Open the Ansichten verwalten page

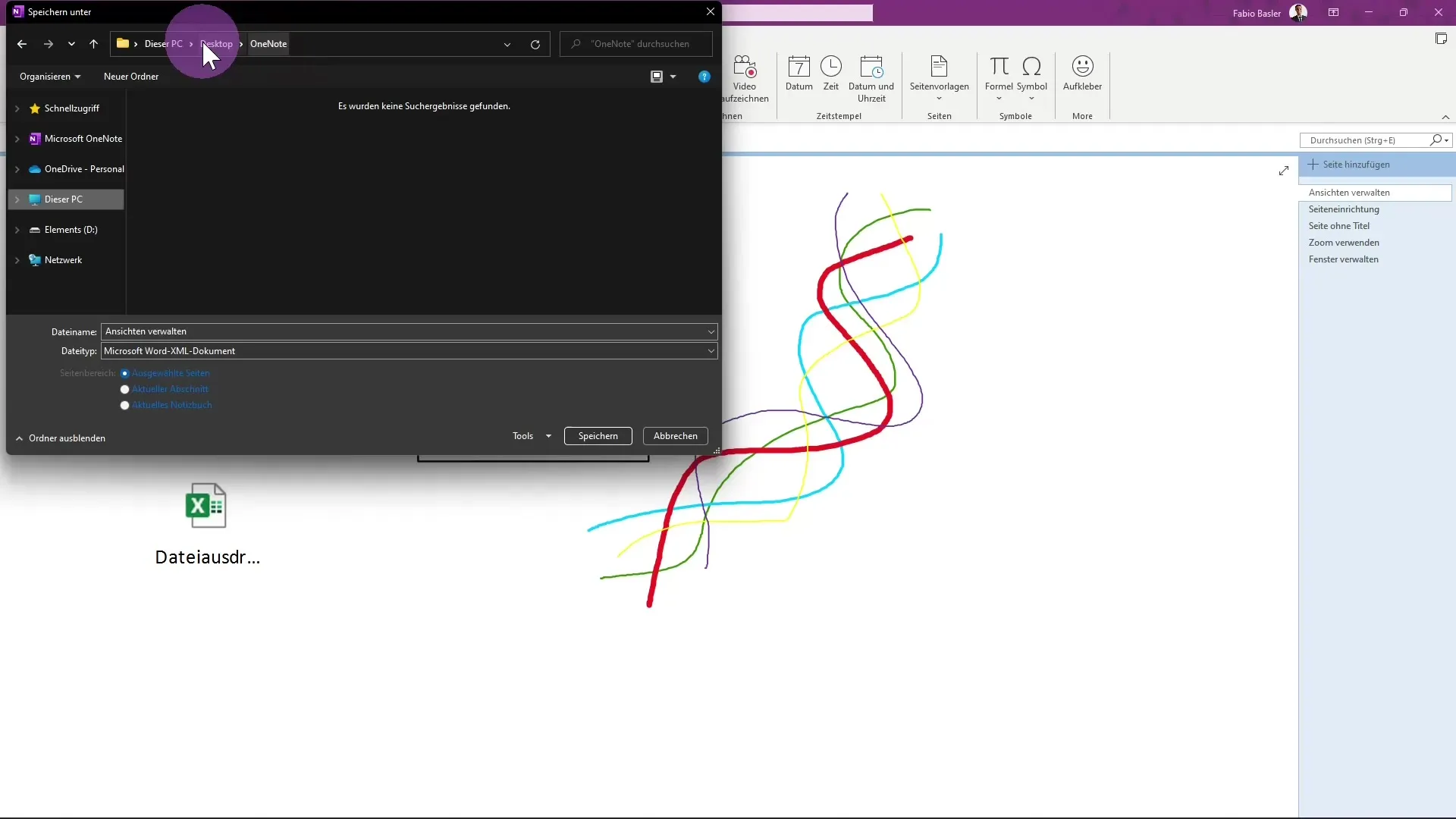(1375, 193)
